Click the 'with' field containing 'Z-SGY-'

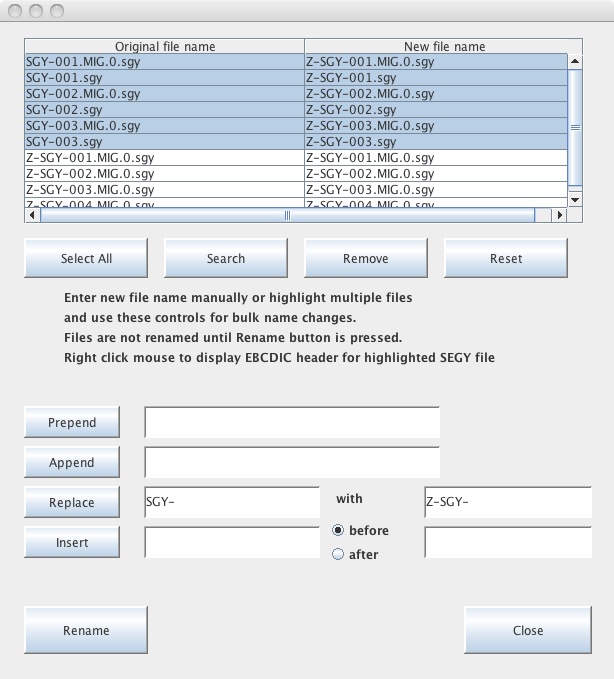coord(508,503)
